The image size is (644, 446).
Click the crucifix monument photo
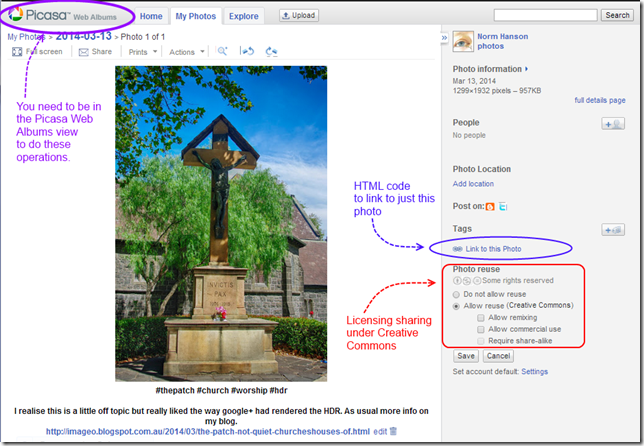(221, 224)
